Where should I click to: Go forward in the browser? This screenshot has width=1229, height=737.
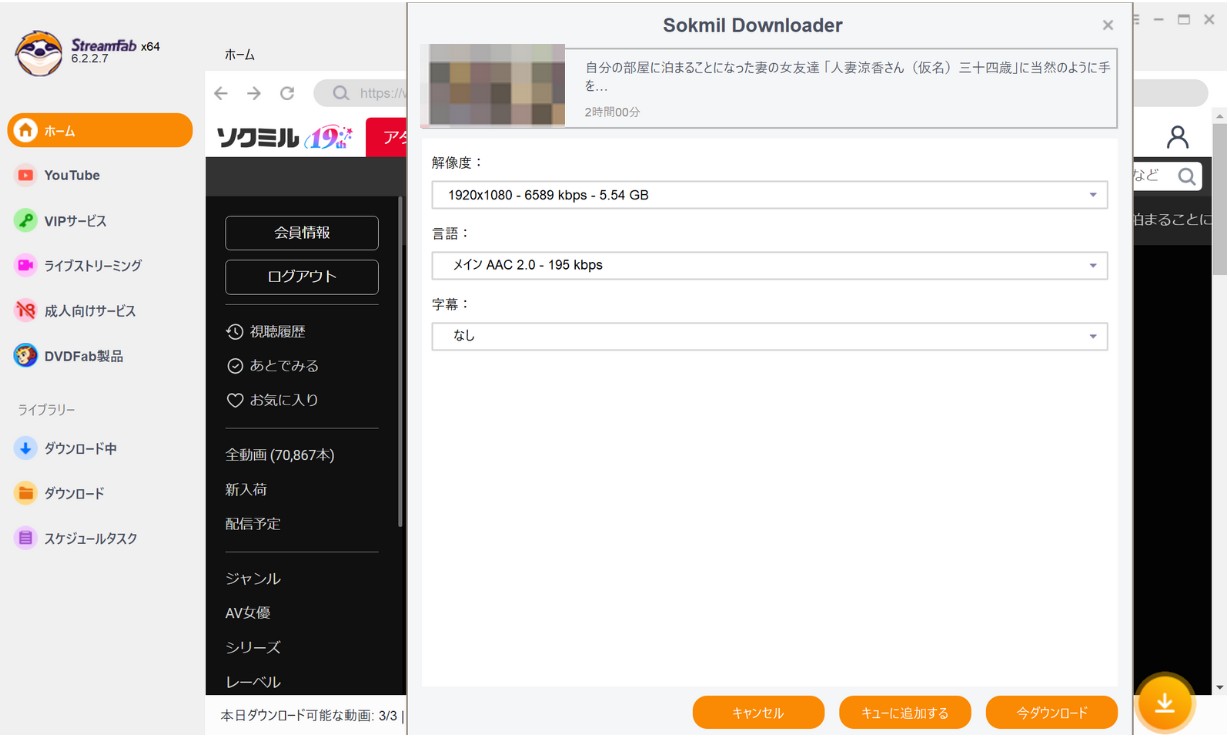pyautogui.click(x=254, y=93)
